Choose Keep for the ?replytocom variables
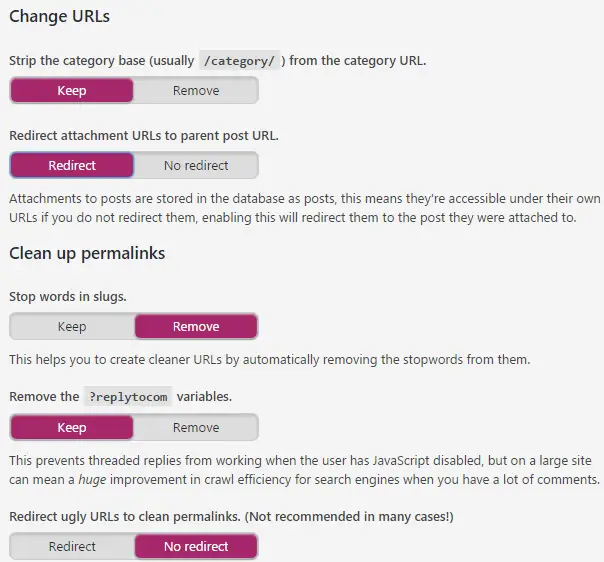This screenshot has height=562, width=604. [72, 428]
